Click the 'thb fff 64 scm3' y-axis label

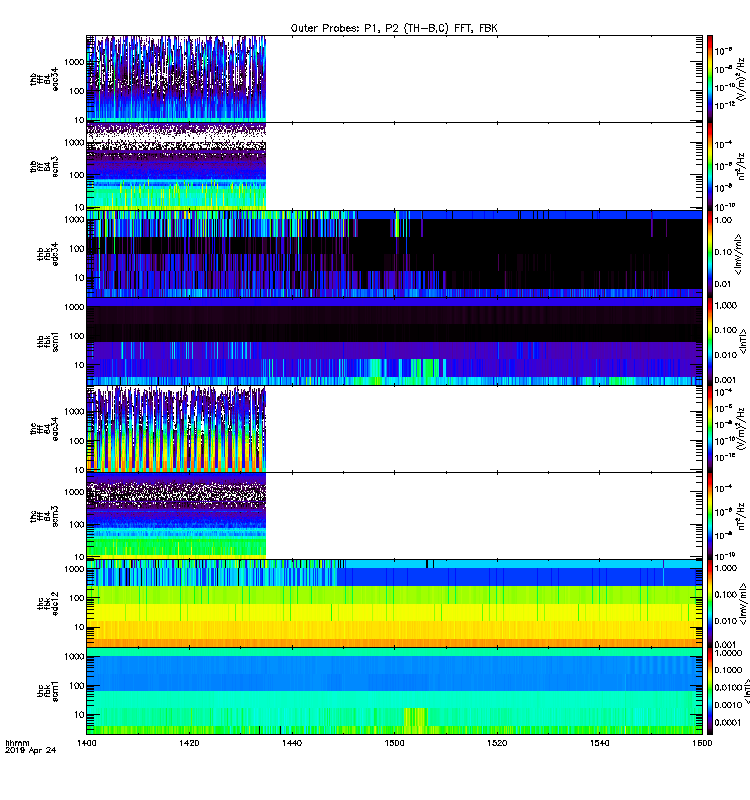point(44,166)
